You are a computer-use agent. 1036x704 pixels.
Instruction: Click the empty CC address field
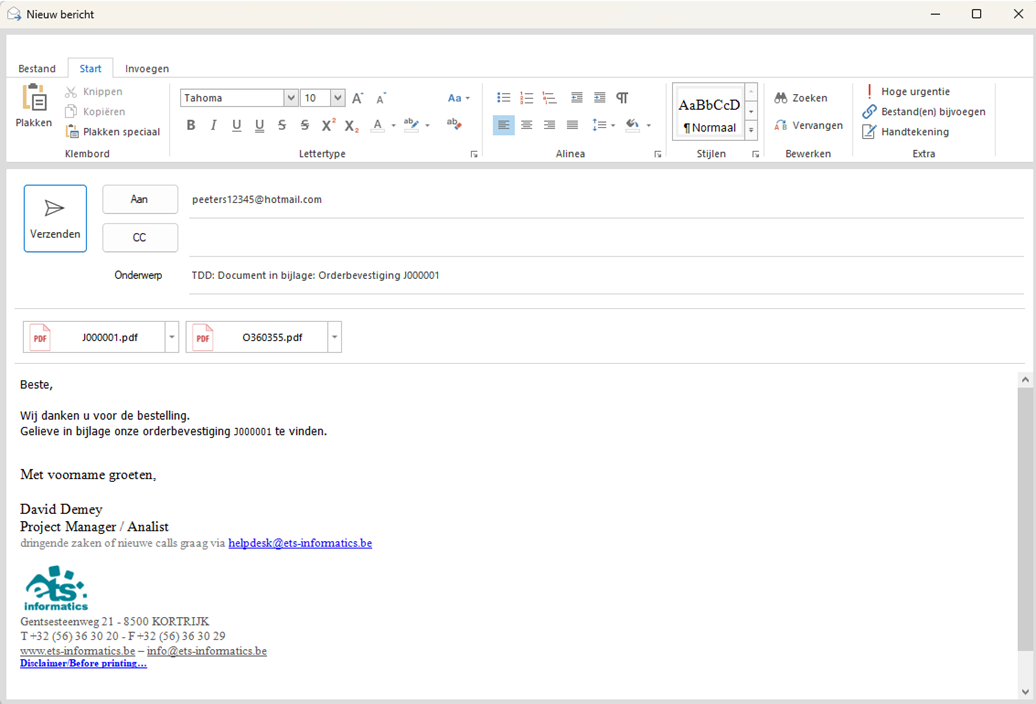606,238
